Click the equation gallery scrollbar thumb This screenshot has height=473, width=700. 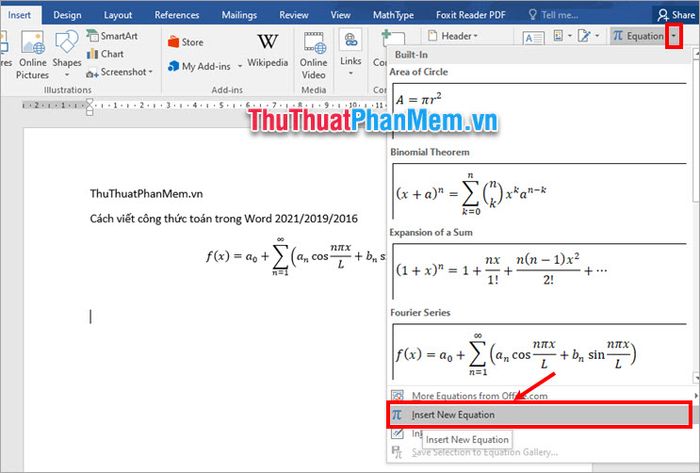click(696, 129)
